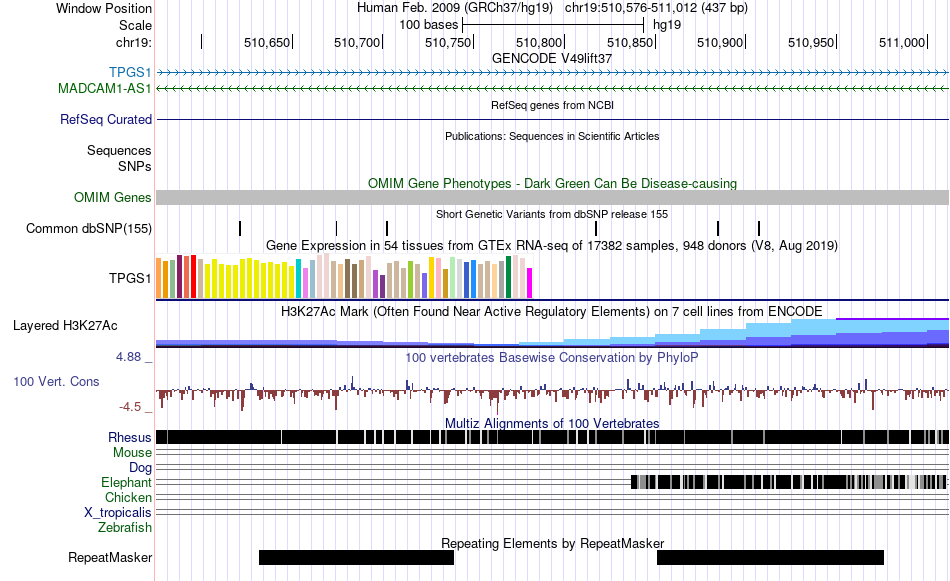Click the GENCODE V49lift37 track title
The width and height of the screenshot is (950, 581).
pyautogui.click(x=552, y=58)
